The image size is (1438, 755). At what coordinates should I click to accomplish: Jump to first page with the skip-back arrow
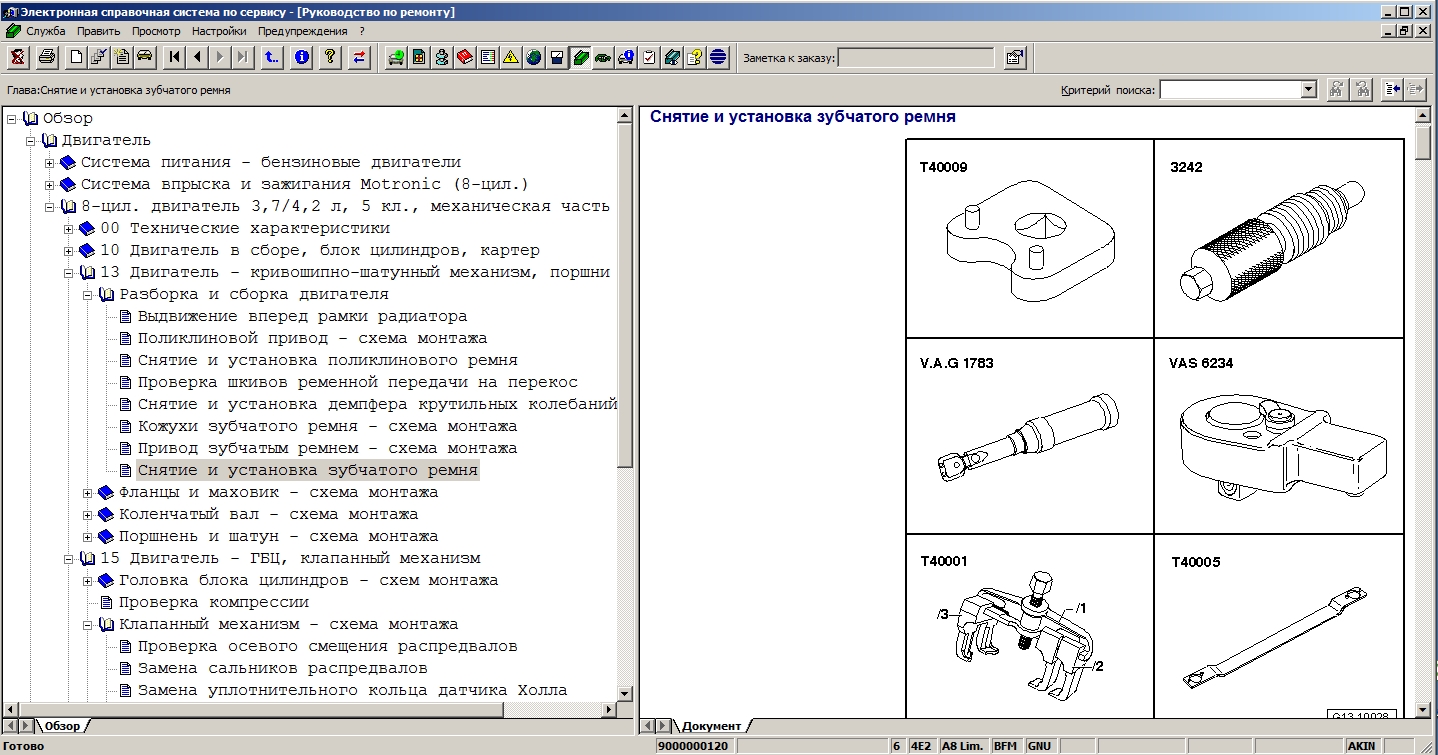pos(175,57)
